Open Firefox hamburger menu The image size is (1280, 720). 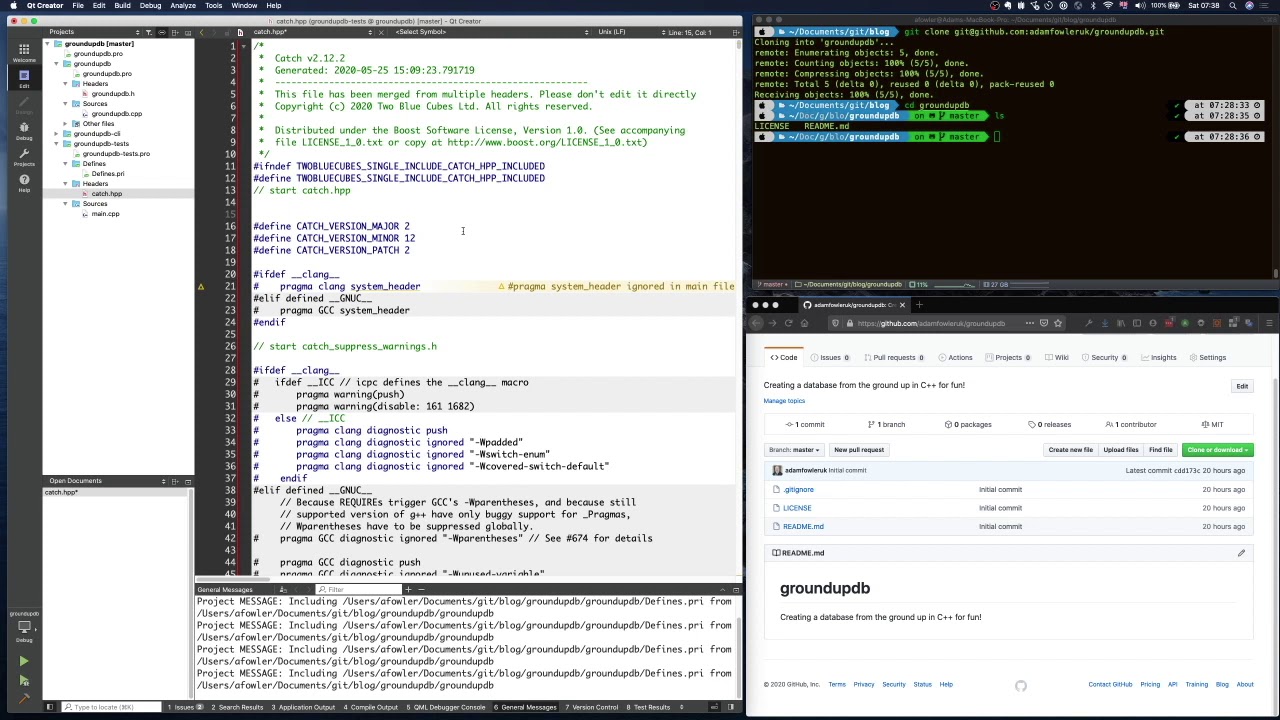click(x=1269, y=323)
